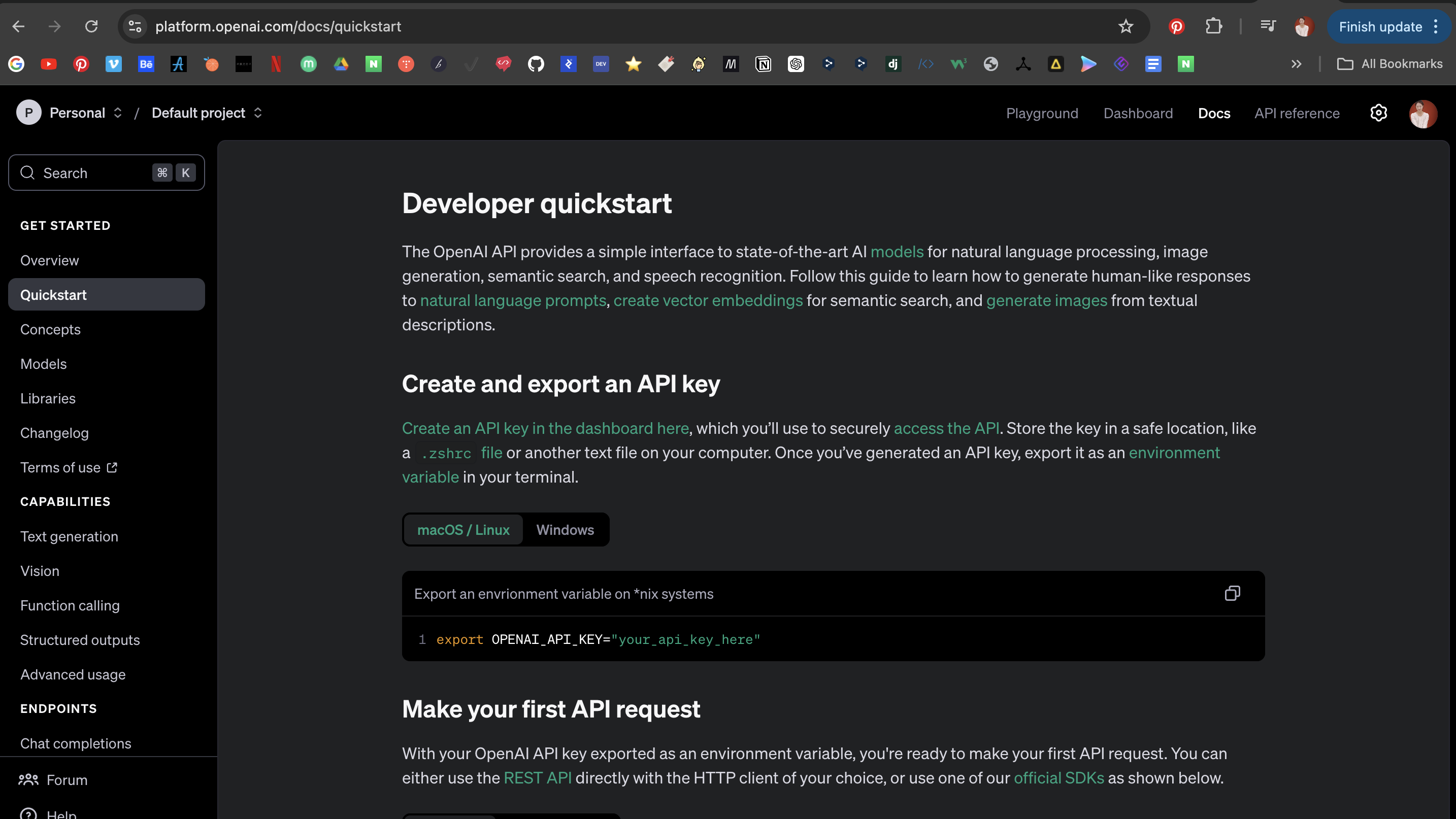Reload the page with the refresh icon

click(91, 26)
